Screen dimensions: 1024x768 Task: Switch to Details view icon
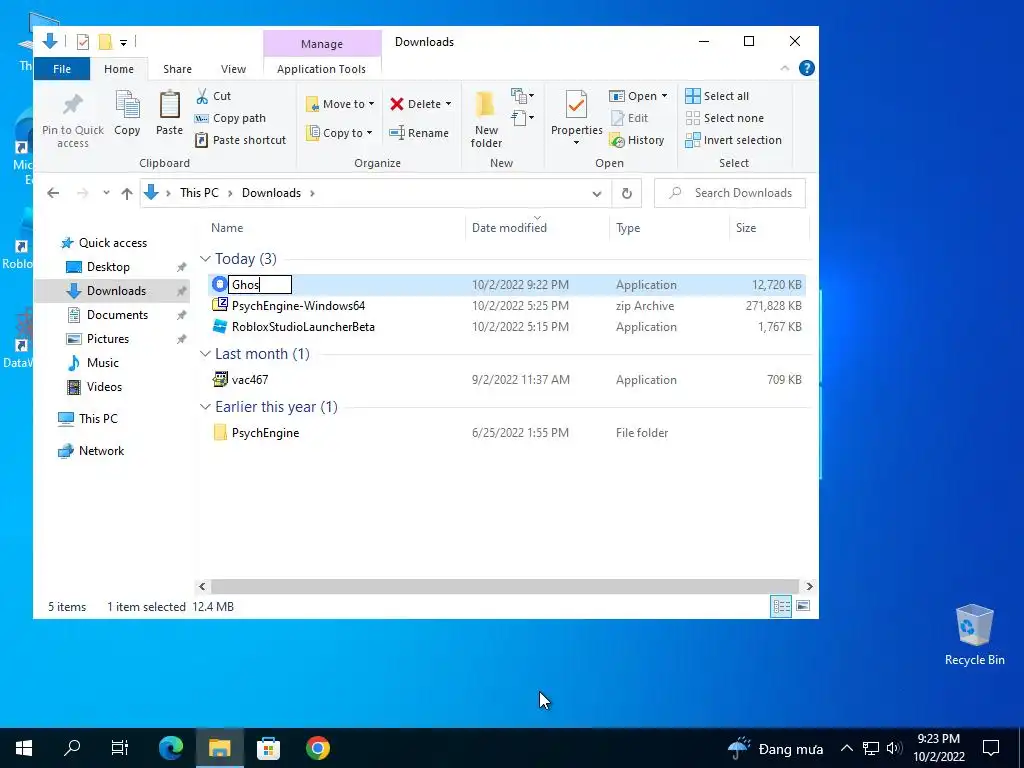pyautogui.click(x=781, y=607)
